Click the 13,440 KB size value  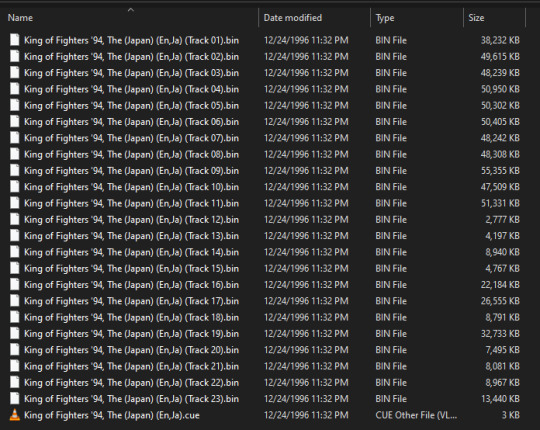(x=500, y=399)
